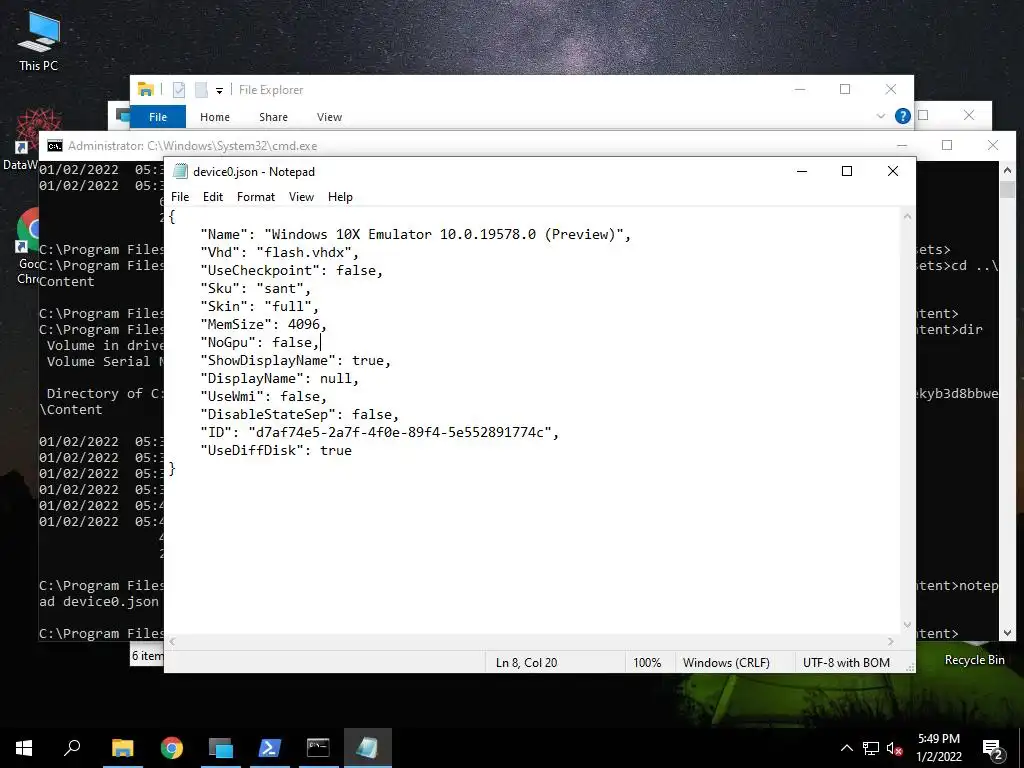Open the notification center icon
1024x768 pixels.
pos(993,750)
